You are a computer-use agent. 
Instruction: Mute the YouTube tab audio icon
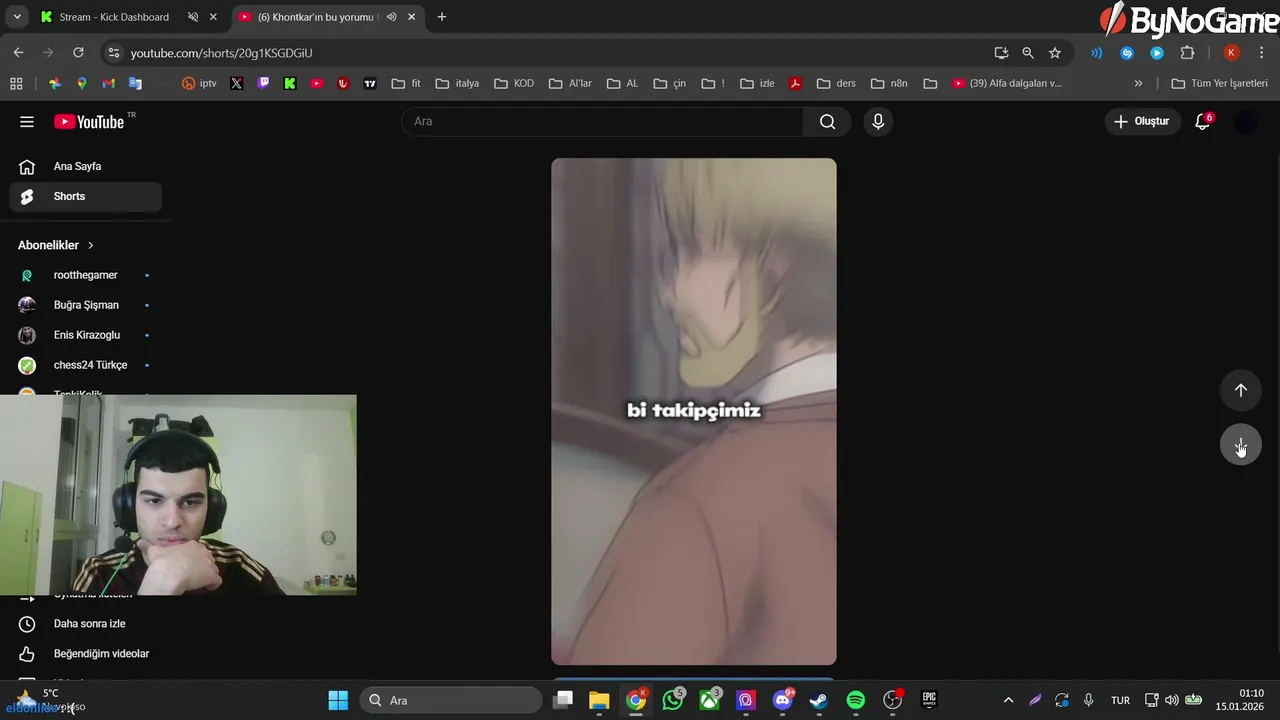pyautogui.click(x=391, y=17)
